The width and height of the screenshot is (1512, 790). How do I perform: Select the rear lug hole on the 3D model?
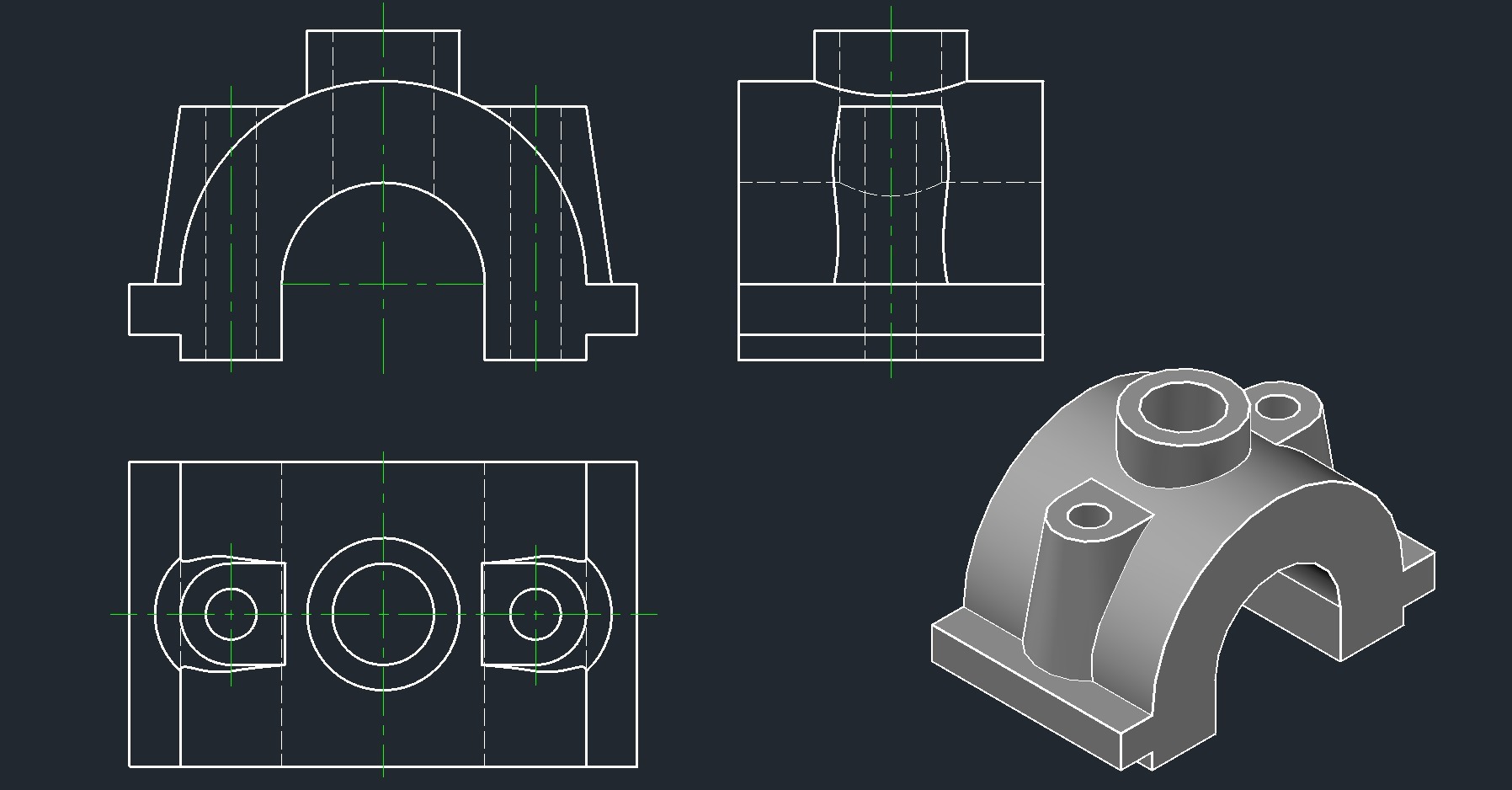coord(1277,408)
